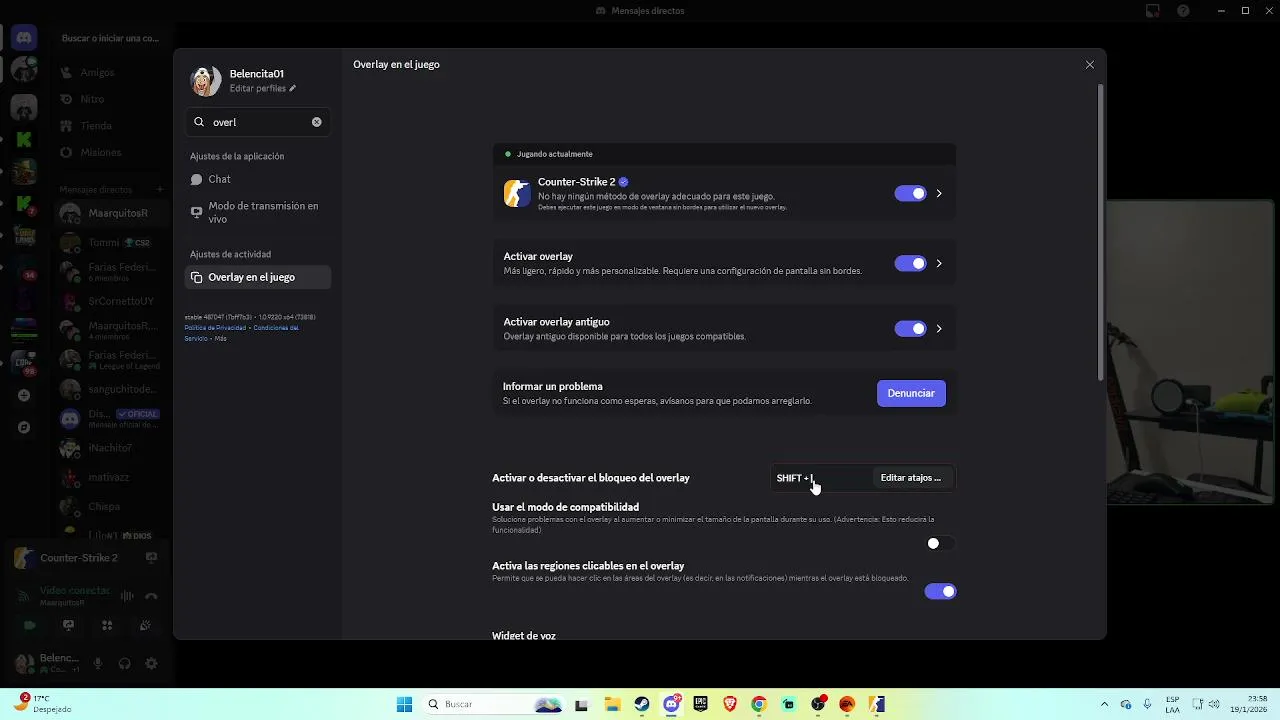This screenshot has height=720, width=1280.
Task: Click the Discord icon in the taskbar
Action: [671, 704]
